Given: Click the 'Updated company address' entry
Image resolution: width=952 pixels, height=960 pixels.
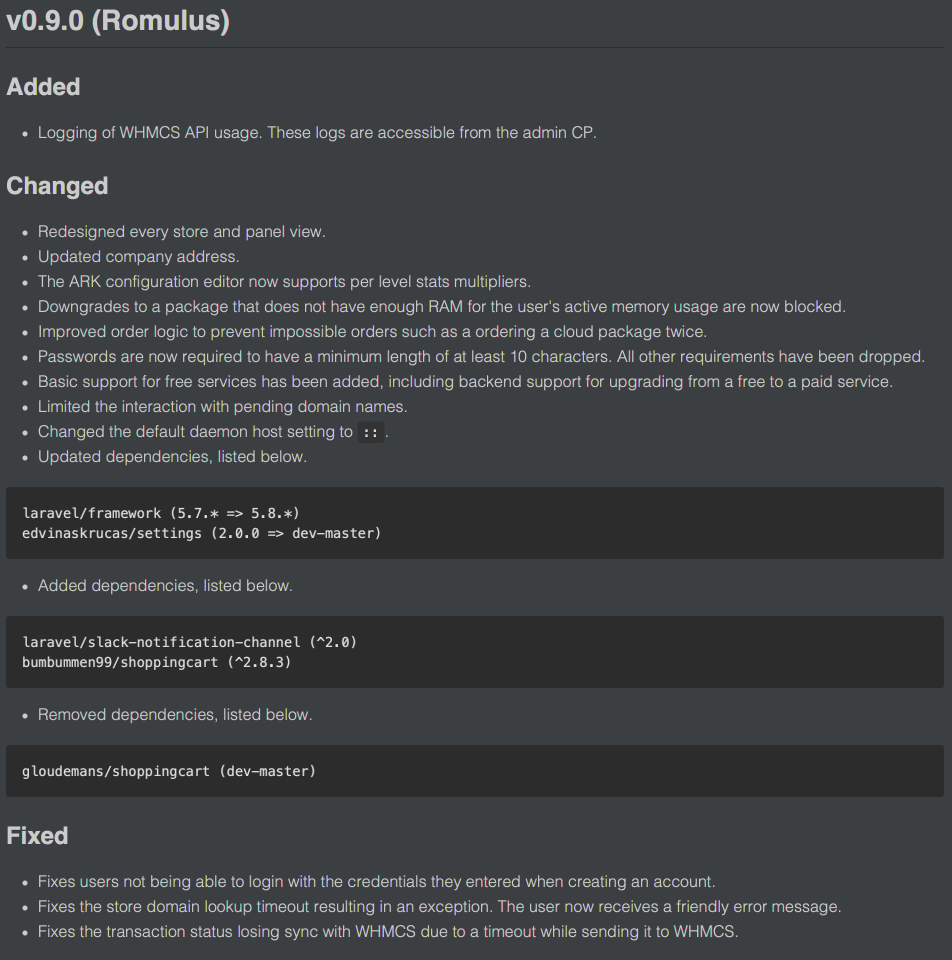Looking at the screenshot, I should click(138, 257).
